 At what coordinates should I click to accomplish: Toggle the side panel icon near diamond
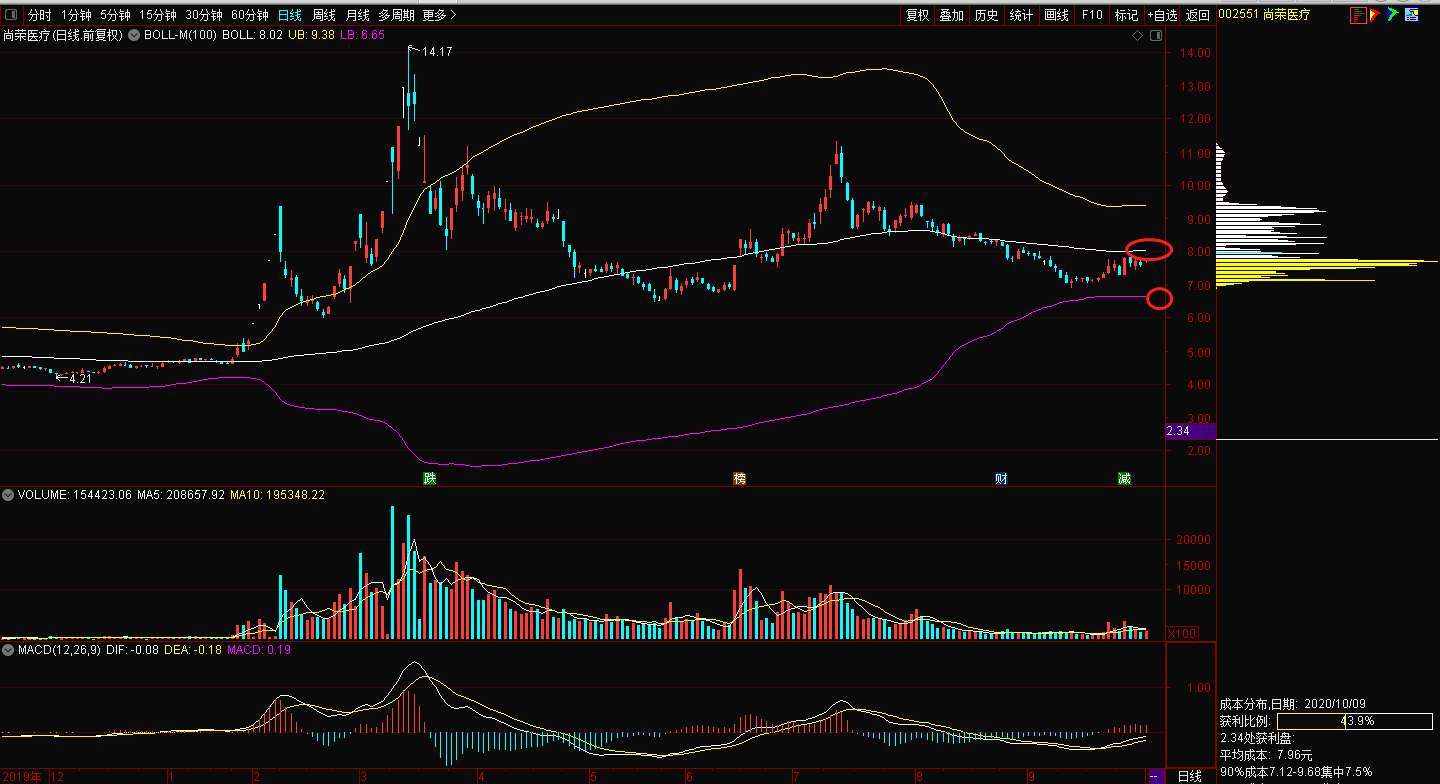[x=1156, y=35]
